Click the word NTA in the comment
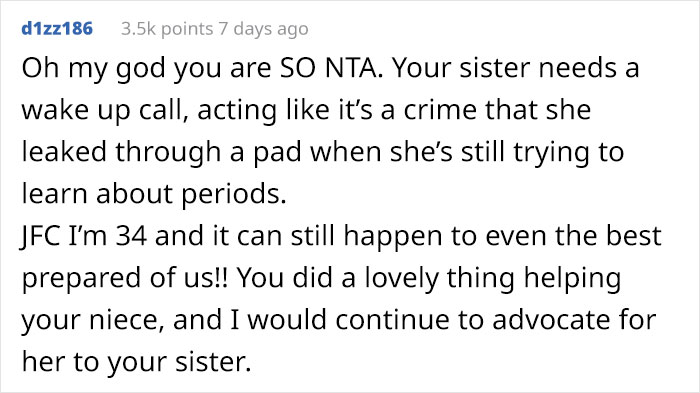This screenshot has height=393, width=700. [x=354, y=68]
